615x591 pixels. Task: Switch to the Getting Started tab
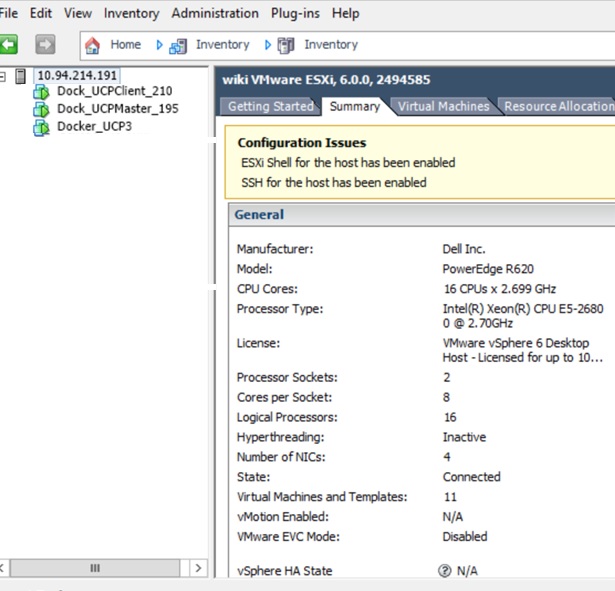(x=270, y=106)
